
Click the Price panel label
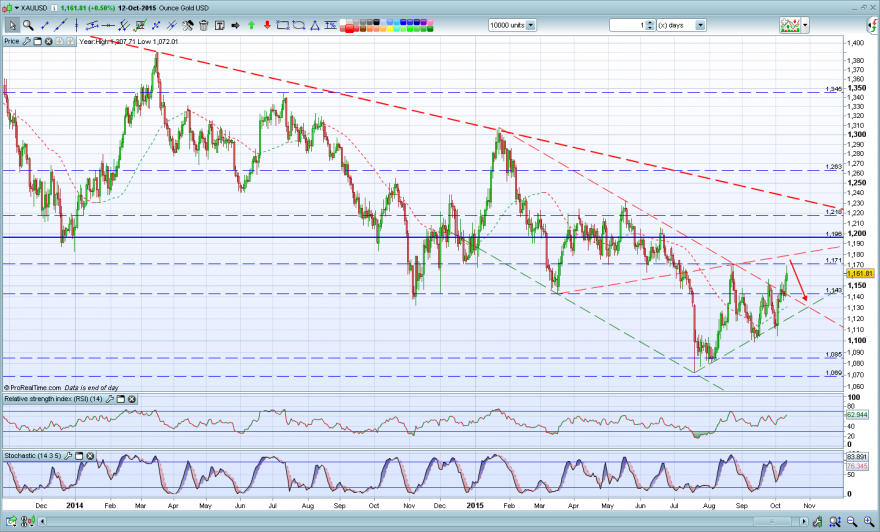[x=12, y=42]
